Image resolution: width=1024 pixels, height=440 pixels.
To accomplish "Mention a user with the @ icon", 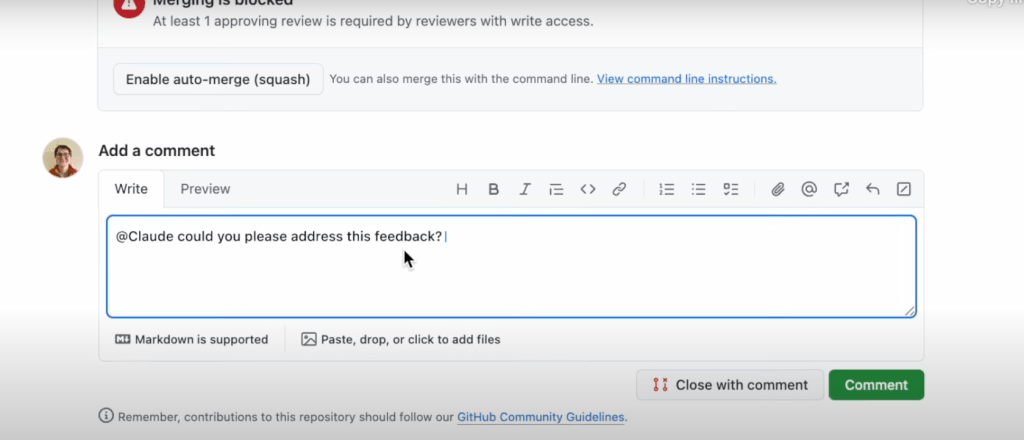I will pos(809,189).
